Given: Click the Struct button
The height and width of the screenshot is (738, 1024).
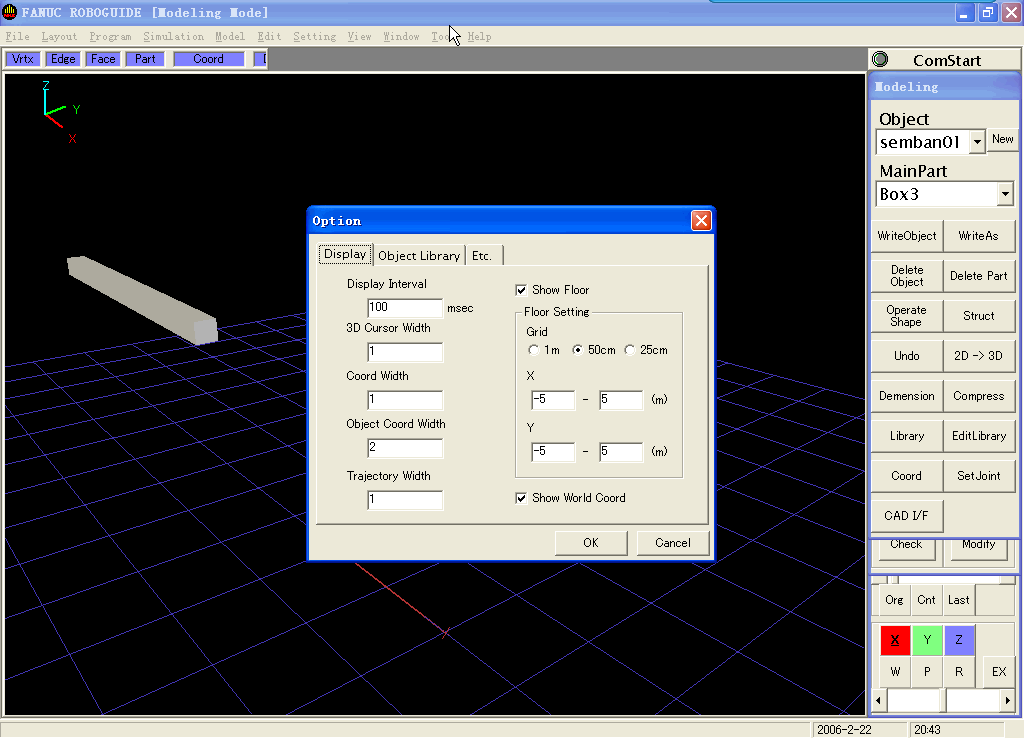Looking at the screenshot, I should coord(978,316).
